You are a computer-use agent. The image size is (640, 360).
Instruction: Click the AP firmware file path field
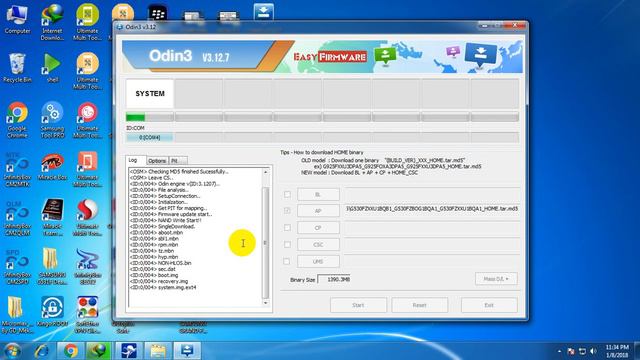coord(432,209)
